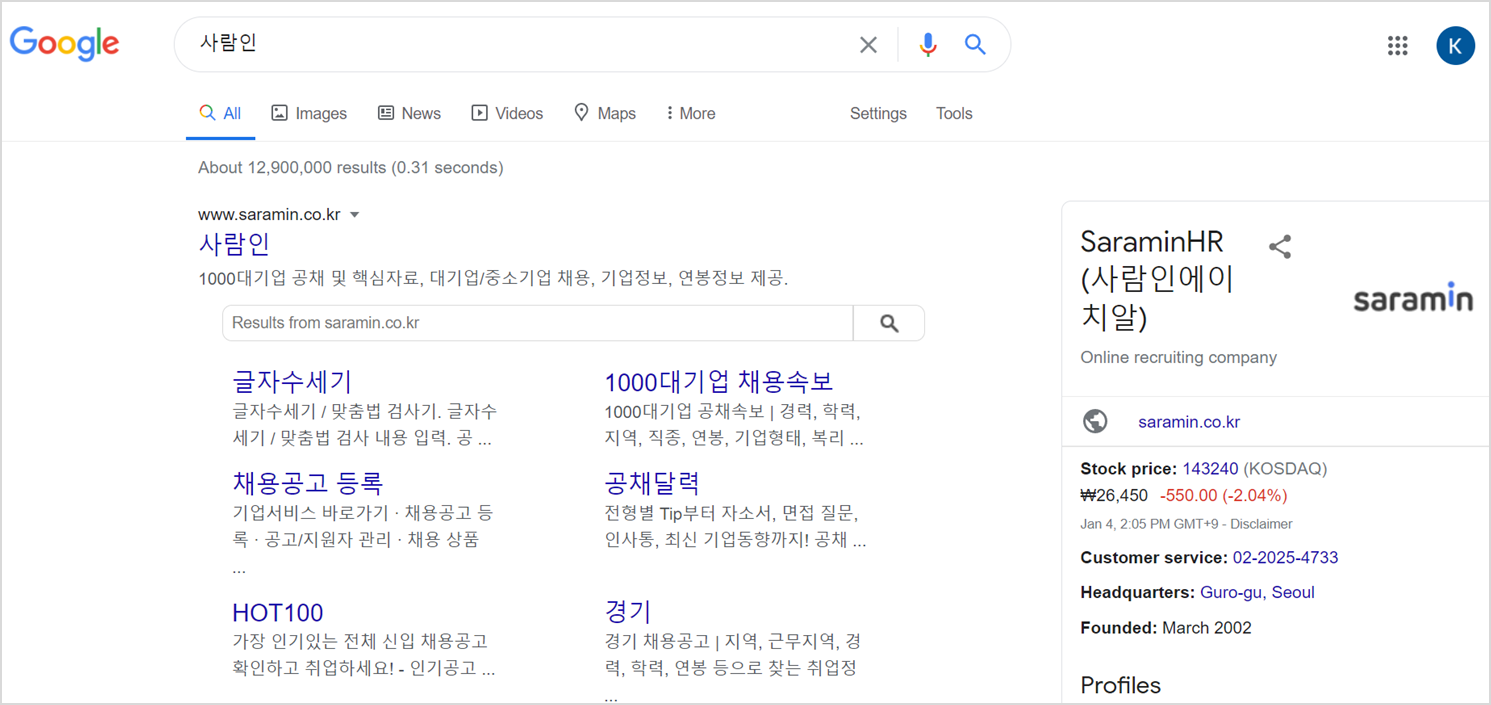Open search Tools
This screenshot has height=705, width=1491.
click(954, 113)
